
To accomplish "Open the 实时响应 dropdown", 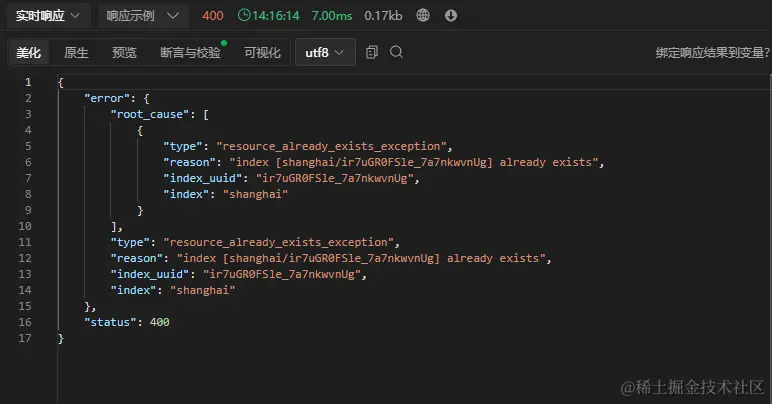I will click(x=48, y=16).
